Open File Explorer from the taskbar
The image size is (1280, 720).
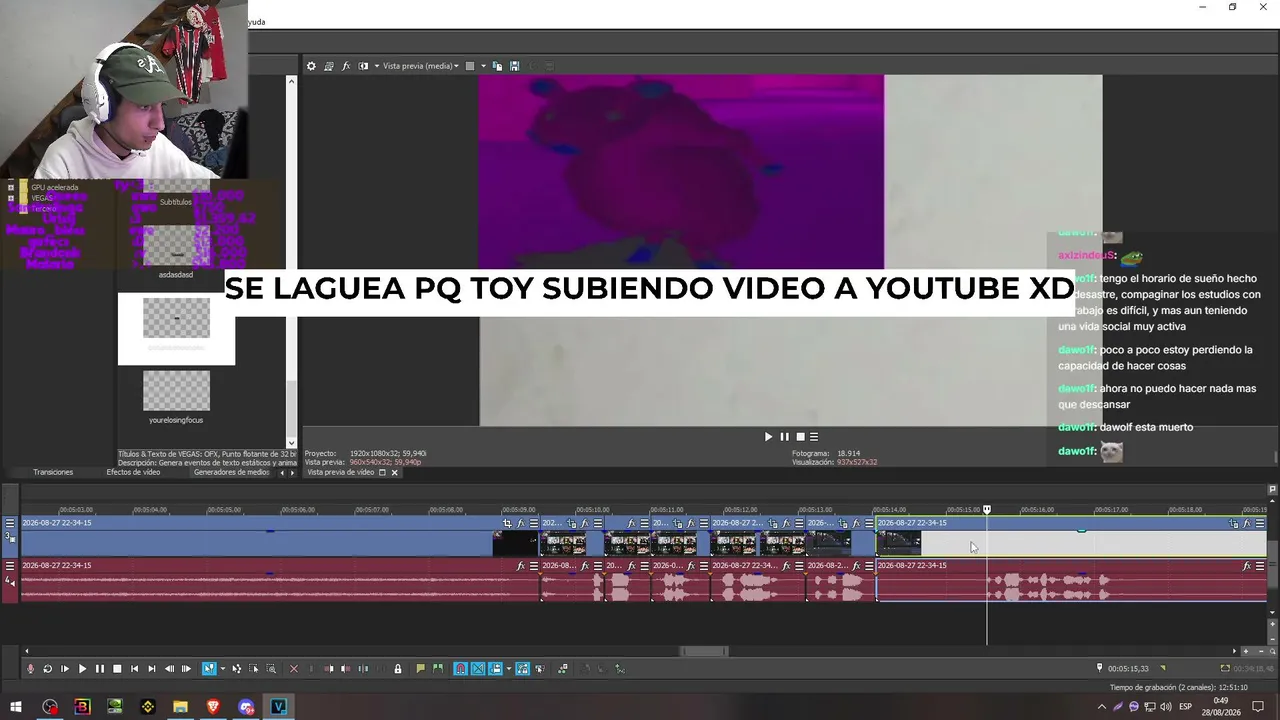point(180,707)
